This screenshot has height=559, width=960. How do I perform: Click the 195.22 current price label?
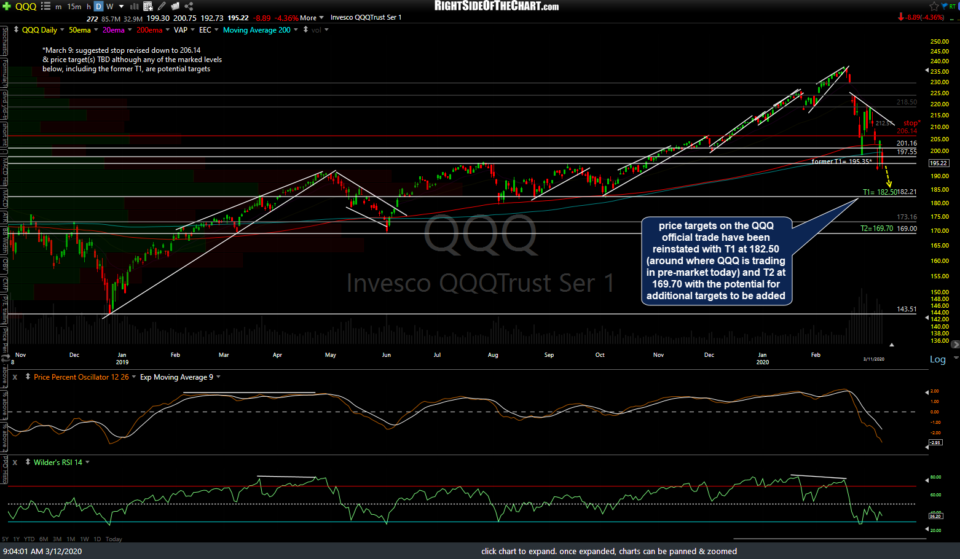[x=938, y=163]
